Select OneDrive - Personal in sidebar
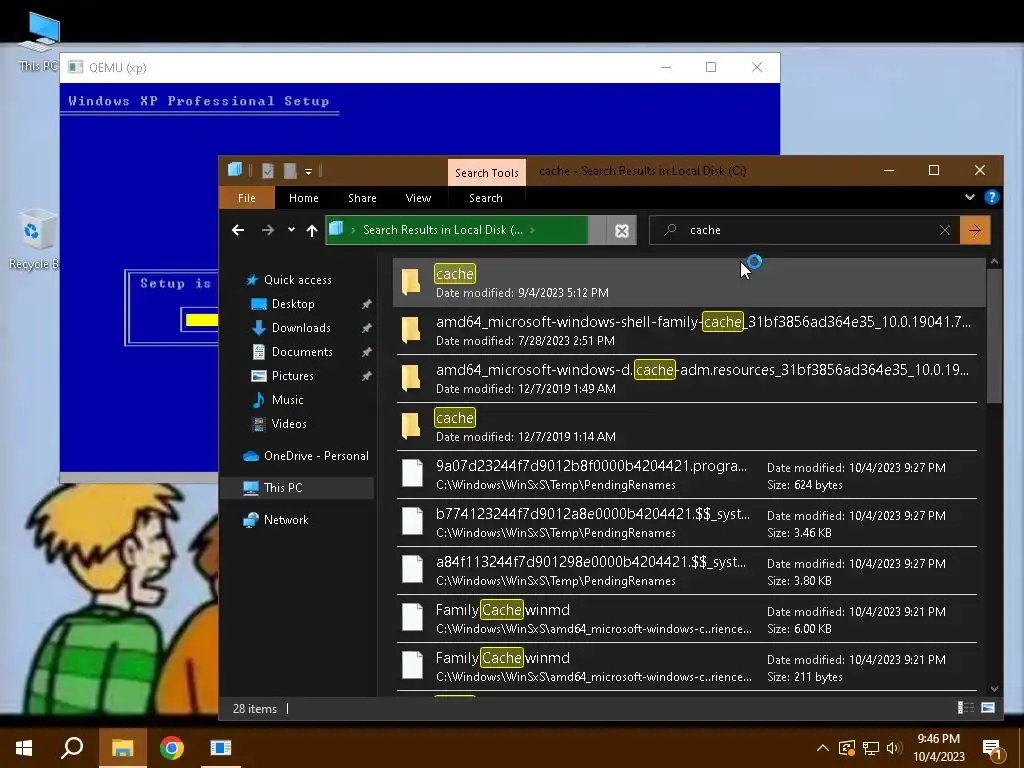The width and height of the screenshot is (1024, 768). (316, 456)
